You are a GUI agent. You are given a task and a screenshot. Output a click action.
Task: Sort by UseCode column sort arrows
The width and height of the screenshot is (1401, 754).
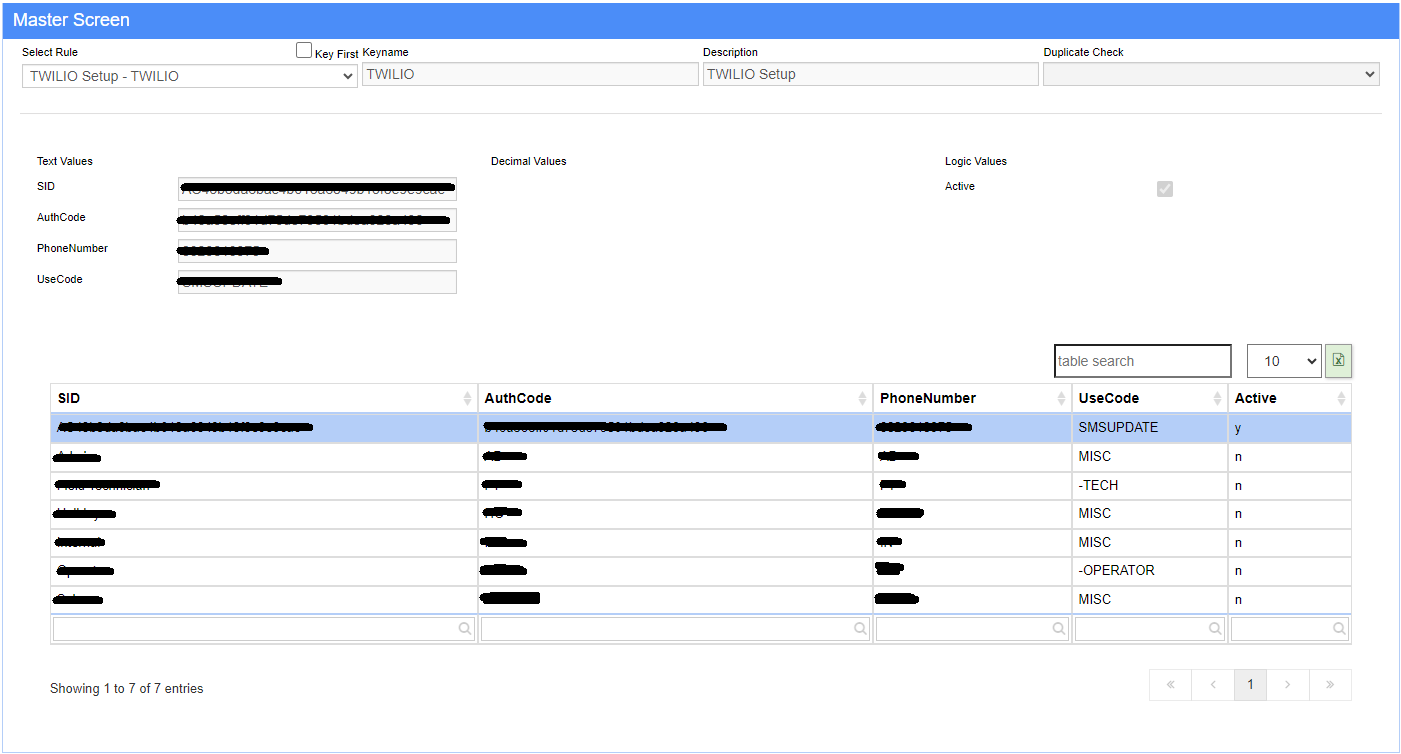point(1217,399)
